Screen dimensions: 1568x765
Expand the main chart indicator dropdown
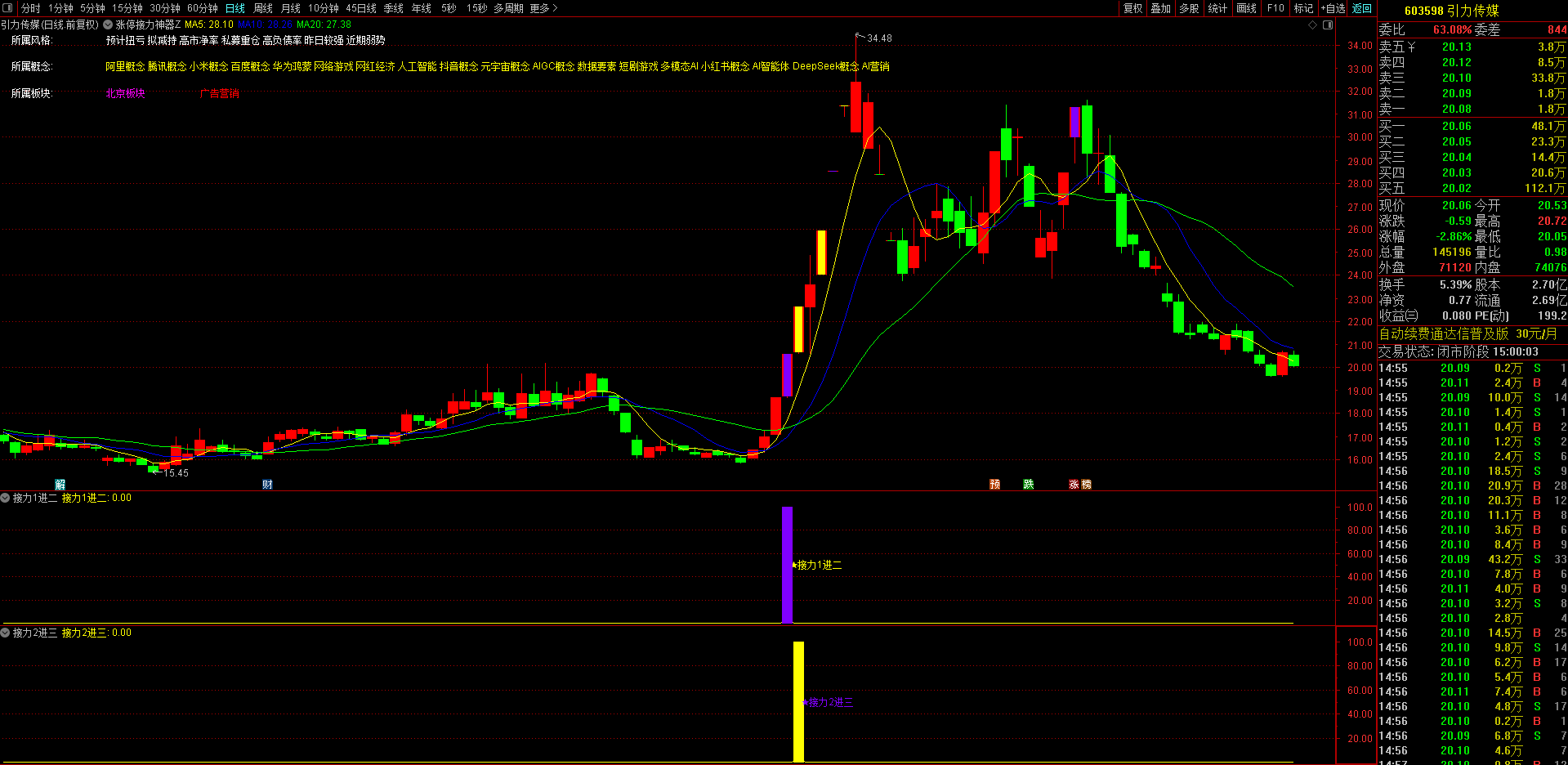[x=108, y=25]
